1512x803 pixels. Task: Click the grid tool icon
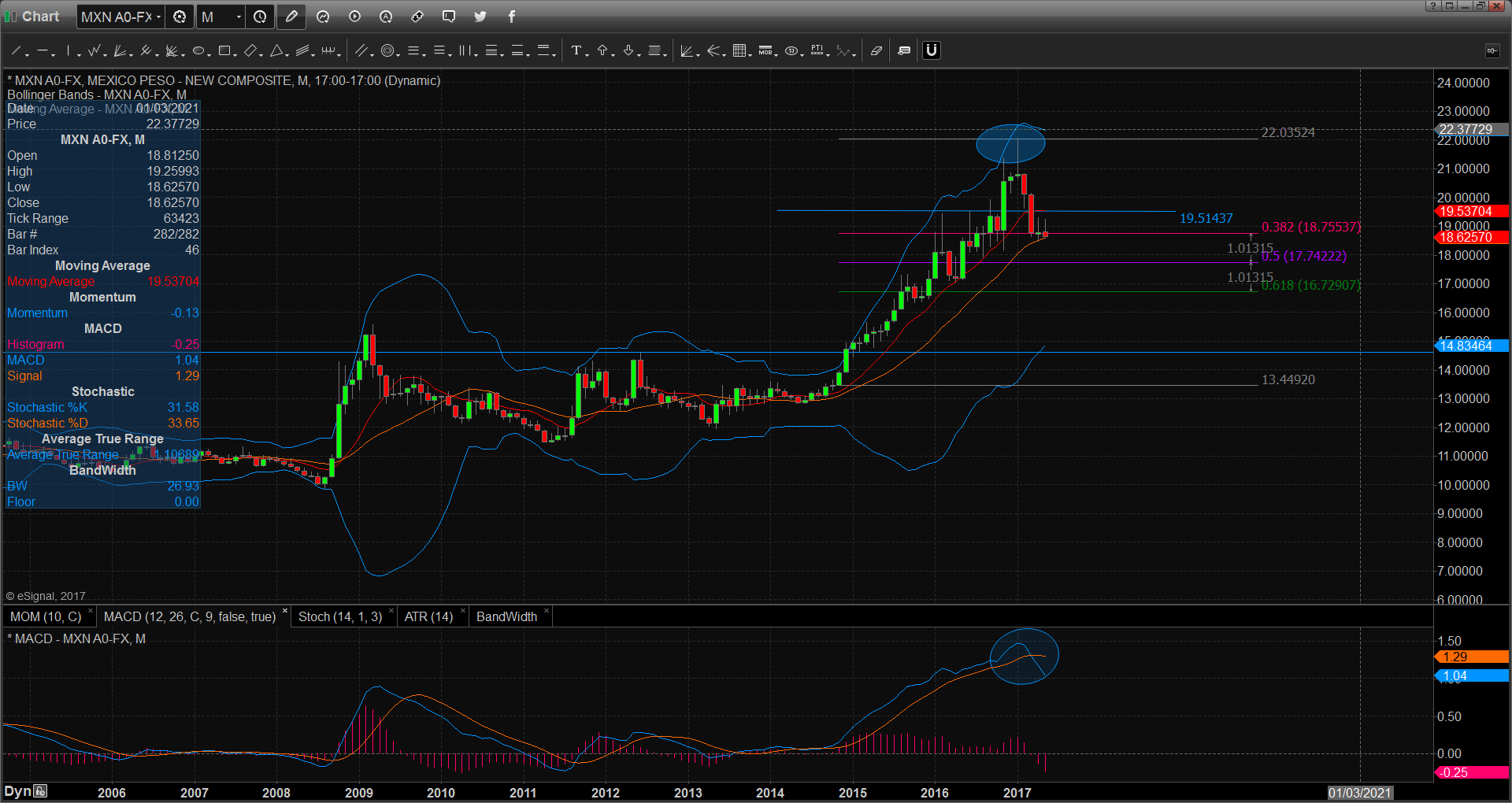pos(739,50)
